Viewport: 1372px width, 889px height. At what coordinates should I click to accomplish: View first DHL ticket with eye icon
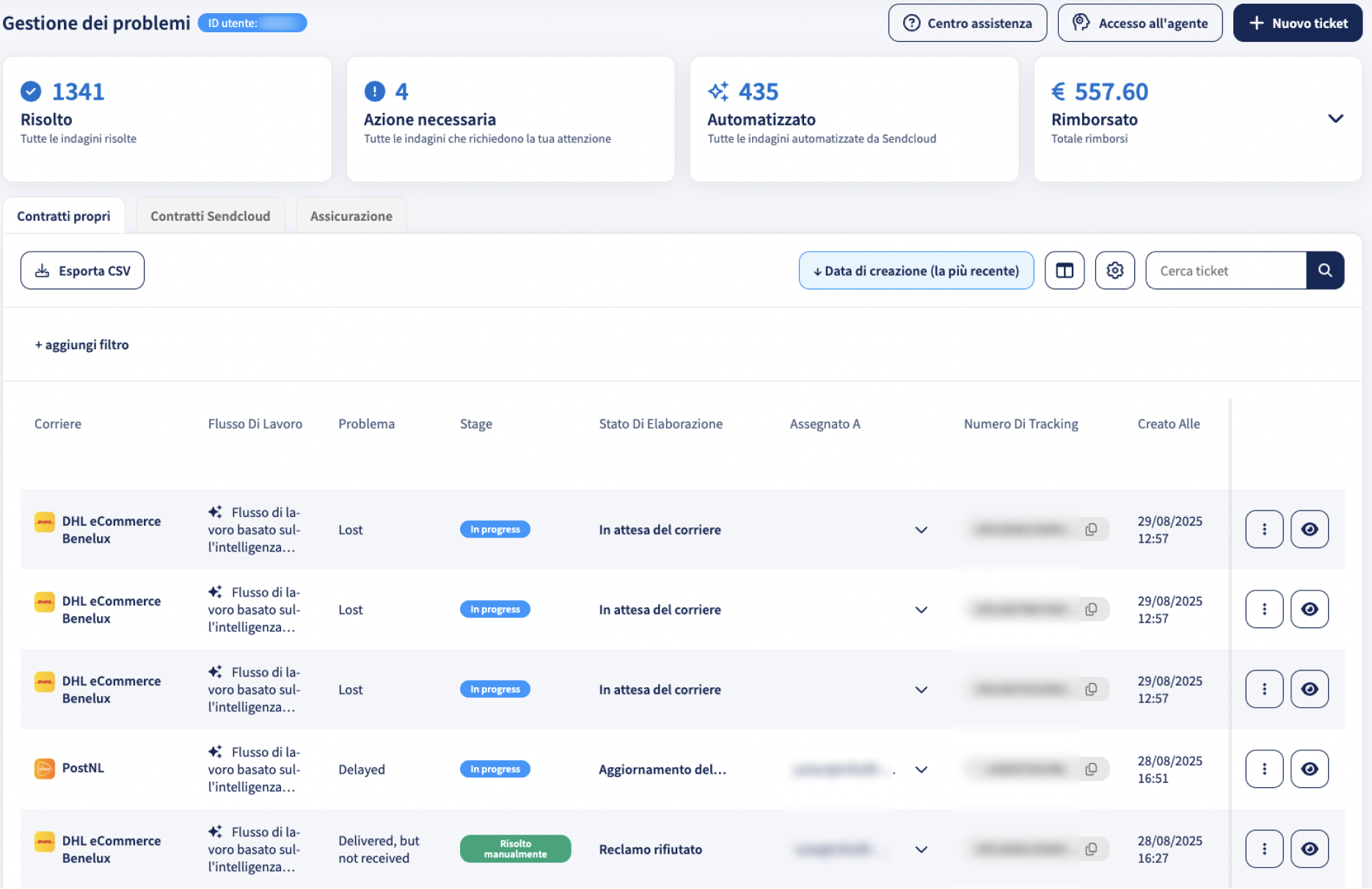[1310, 529]
